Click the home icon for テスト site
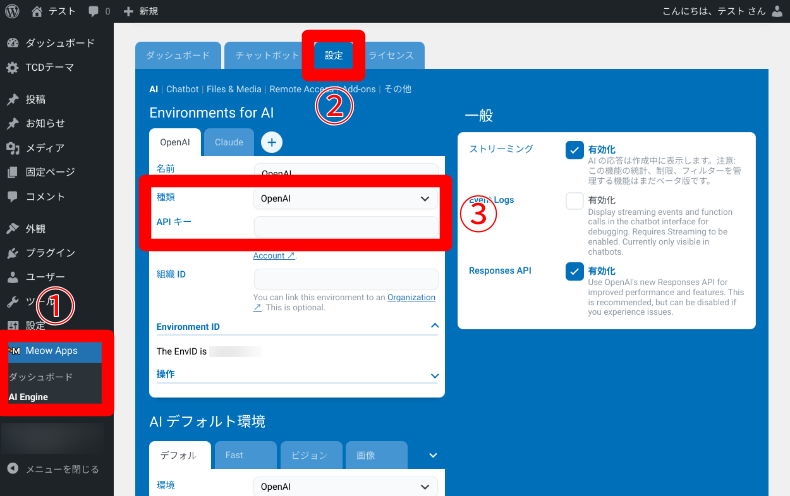 click(x=37, y=11)
